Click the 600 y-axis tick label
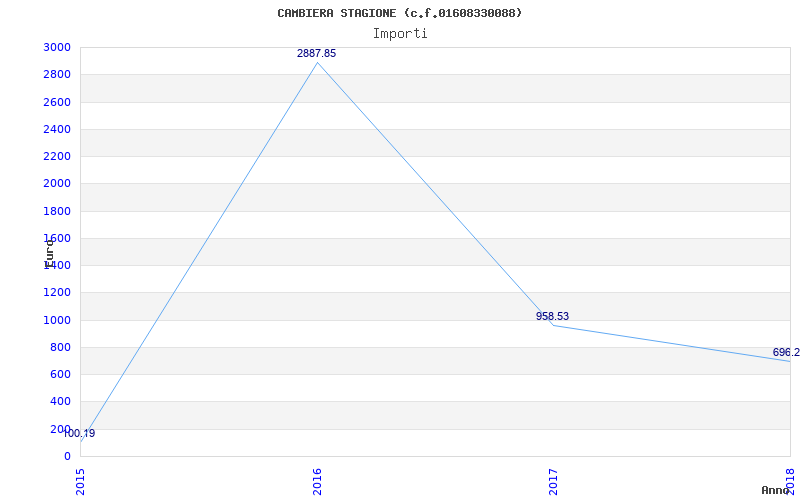This screenshot has width=800, height=500. pos(61,374)
